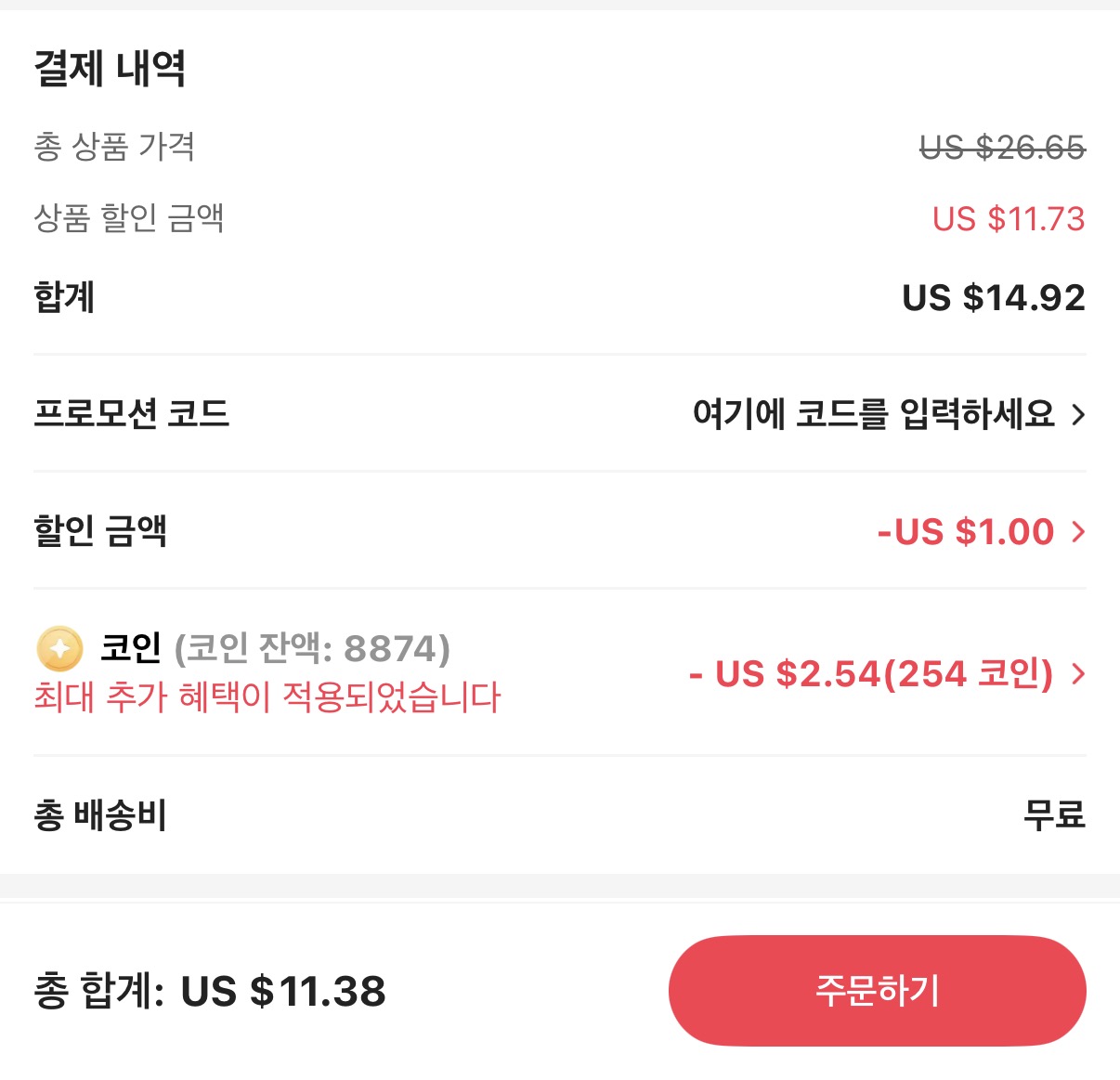The image size is (1120, 1080).
Task: Open the promotion code entry chevron
Action: point(1078,415)
